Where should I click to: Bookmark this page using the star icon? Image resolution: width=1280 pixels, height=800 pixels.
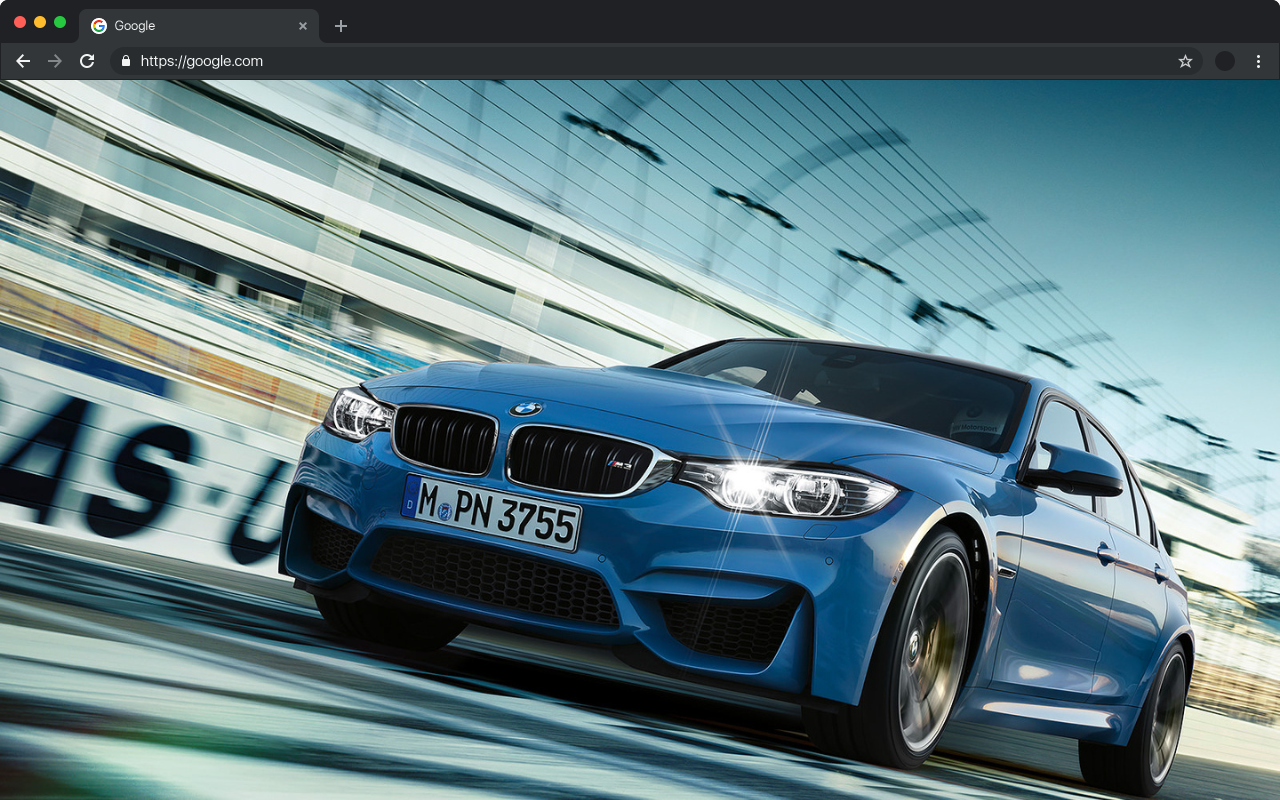point(1185,61)
